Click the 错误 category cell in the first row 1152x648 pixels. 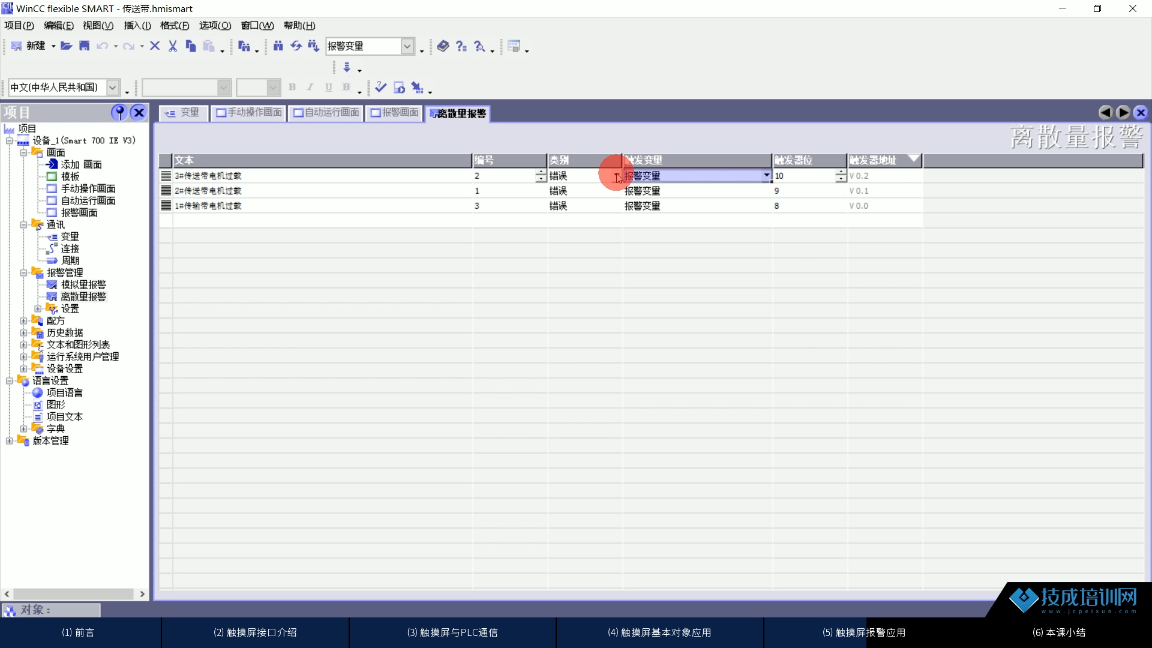point(584,176)
